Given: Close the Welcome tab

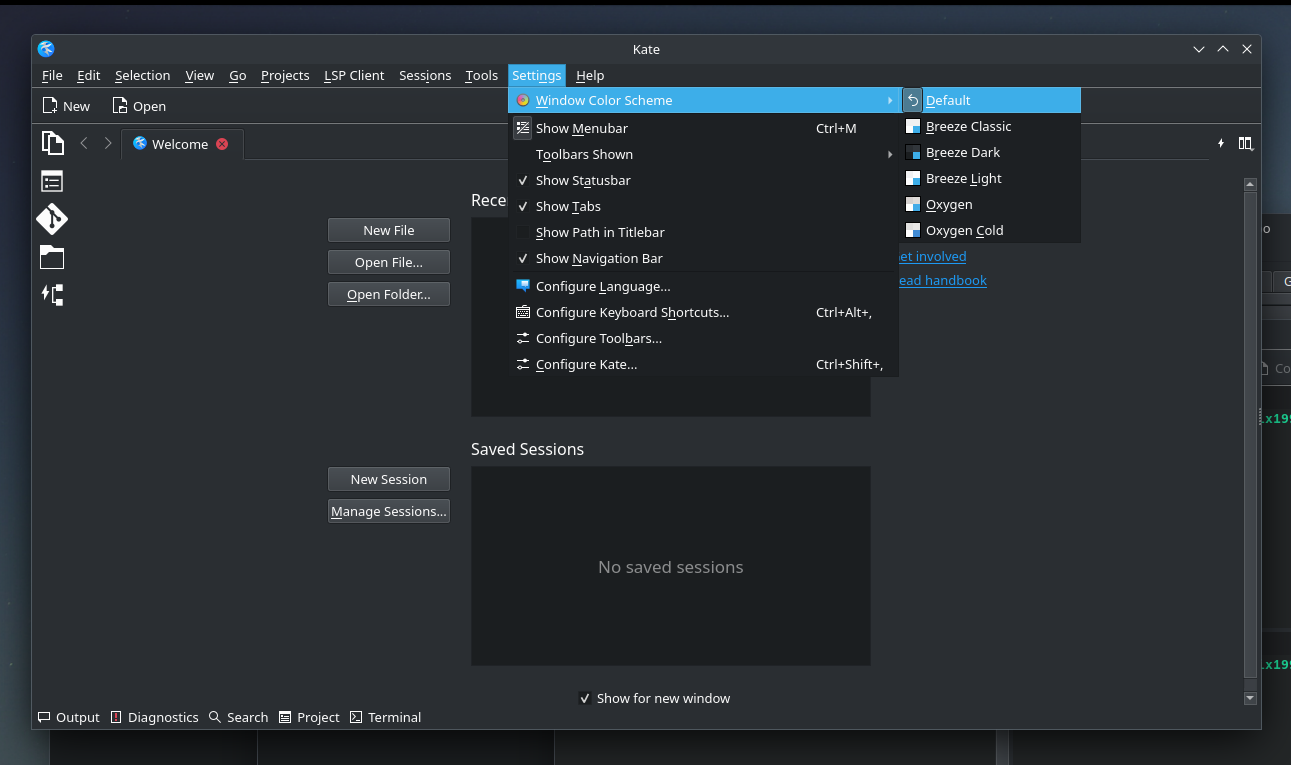Looking at the screenshot, I should [x=222, y=144].
